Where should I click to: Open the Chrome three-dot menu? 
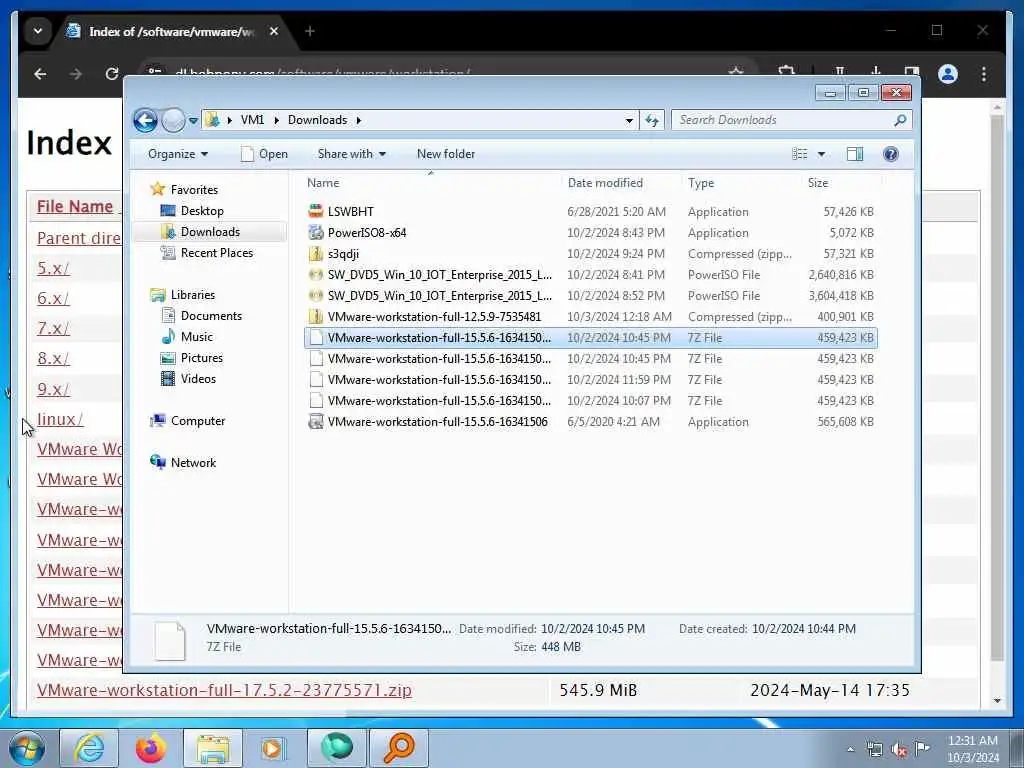pos(984,74)
